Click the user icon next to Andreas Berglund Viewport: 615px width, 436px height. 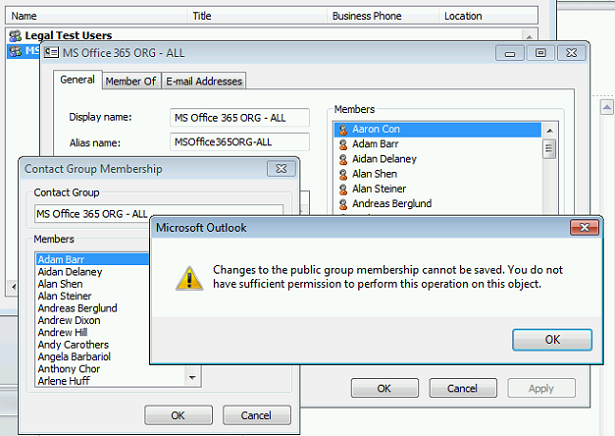click(x=343, y=204)
